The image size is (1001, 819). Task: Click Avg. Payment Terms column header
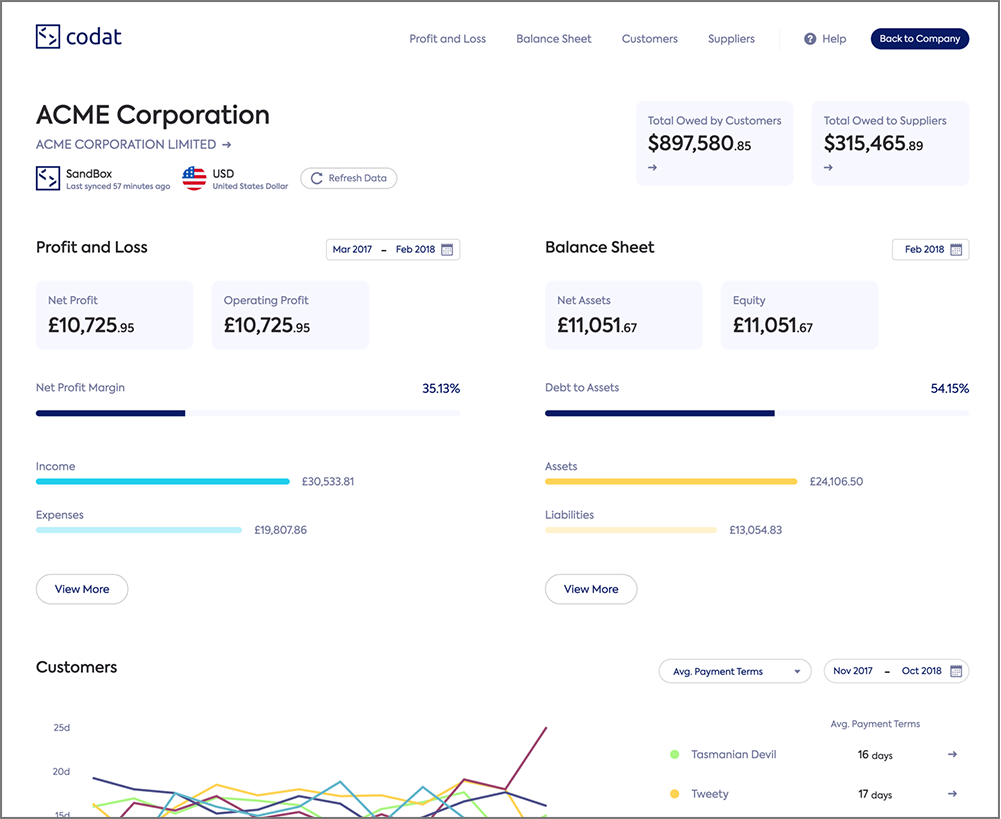(875, 724)
